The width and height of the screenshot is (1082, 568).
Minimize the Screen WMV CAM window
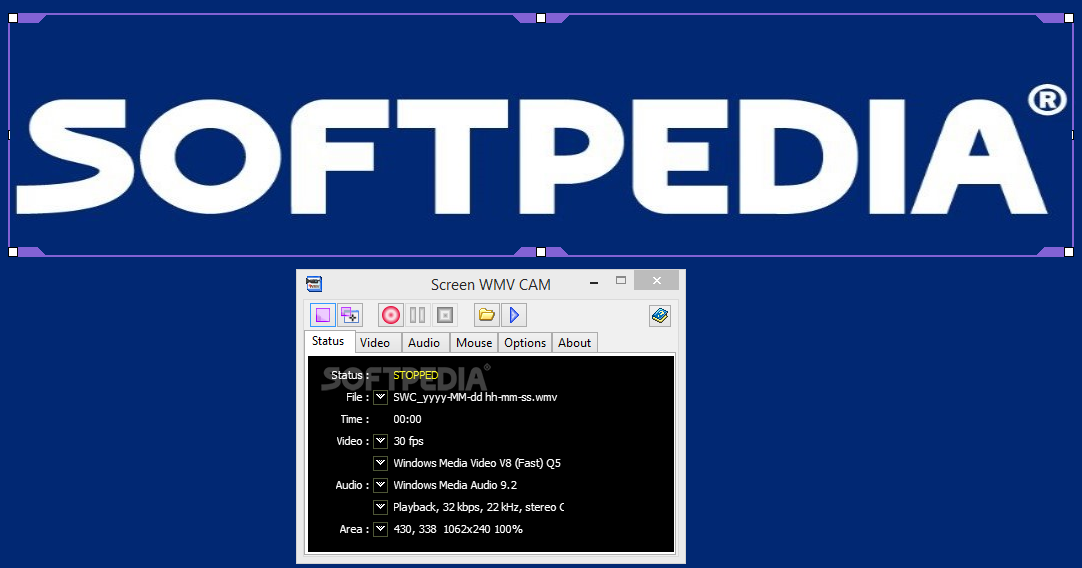pos(593,282)
